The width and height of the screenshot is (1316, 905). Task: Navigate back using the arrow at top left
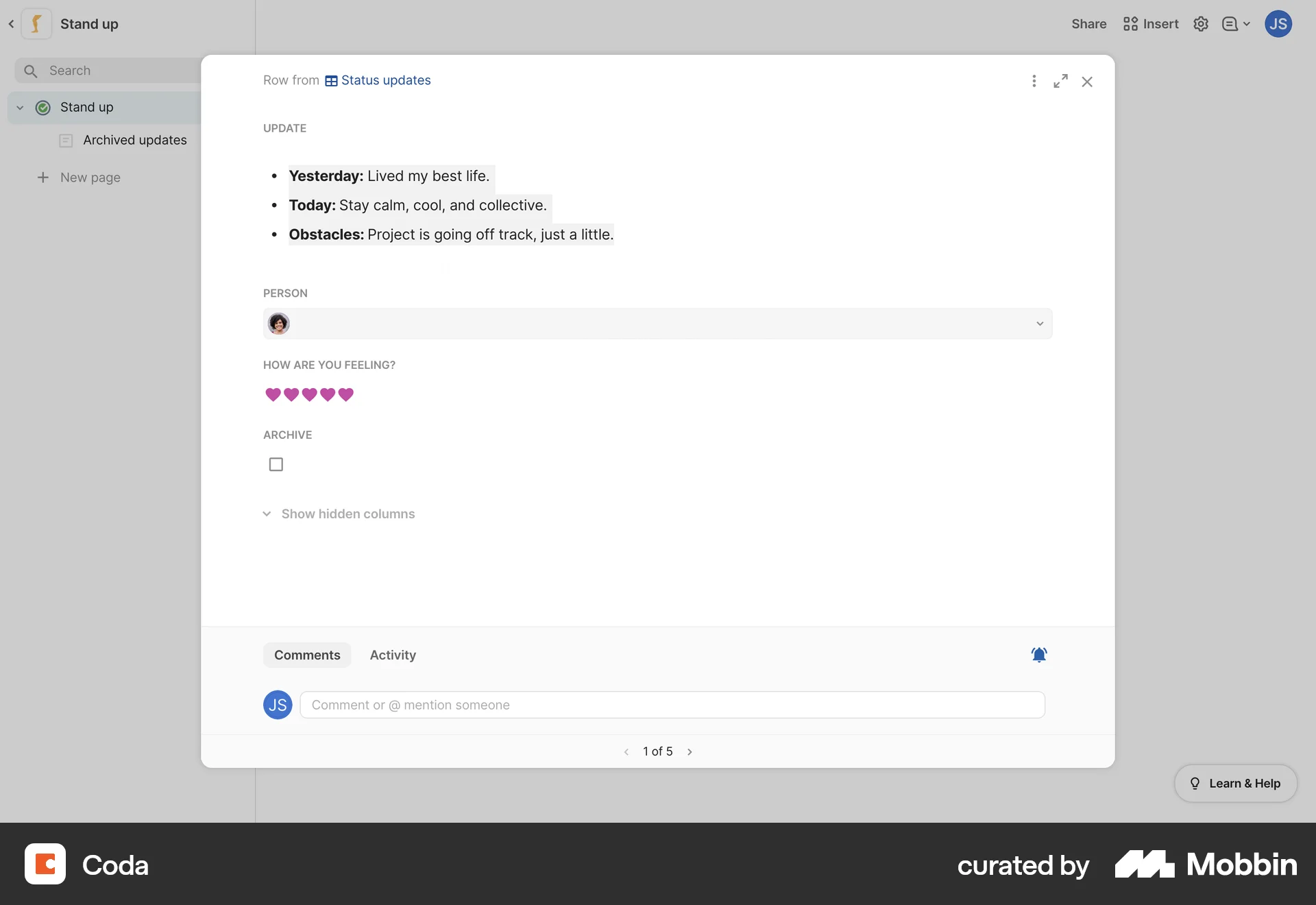11,23
